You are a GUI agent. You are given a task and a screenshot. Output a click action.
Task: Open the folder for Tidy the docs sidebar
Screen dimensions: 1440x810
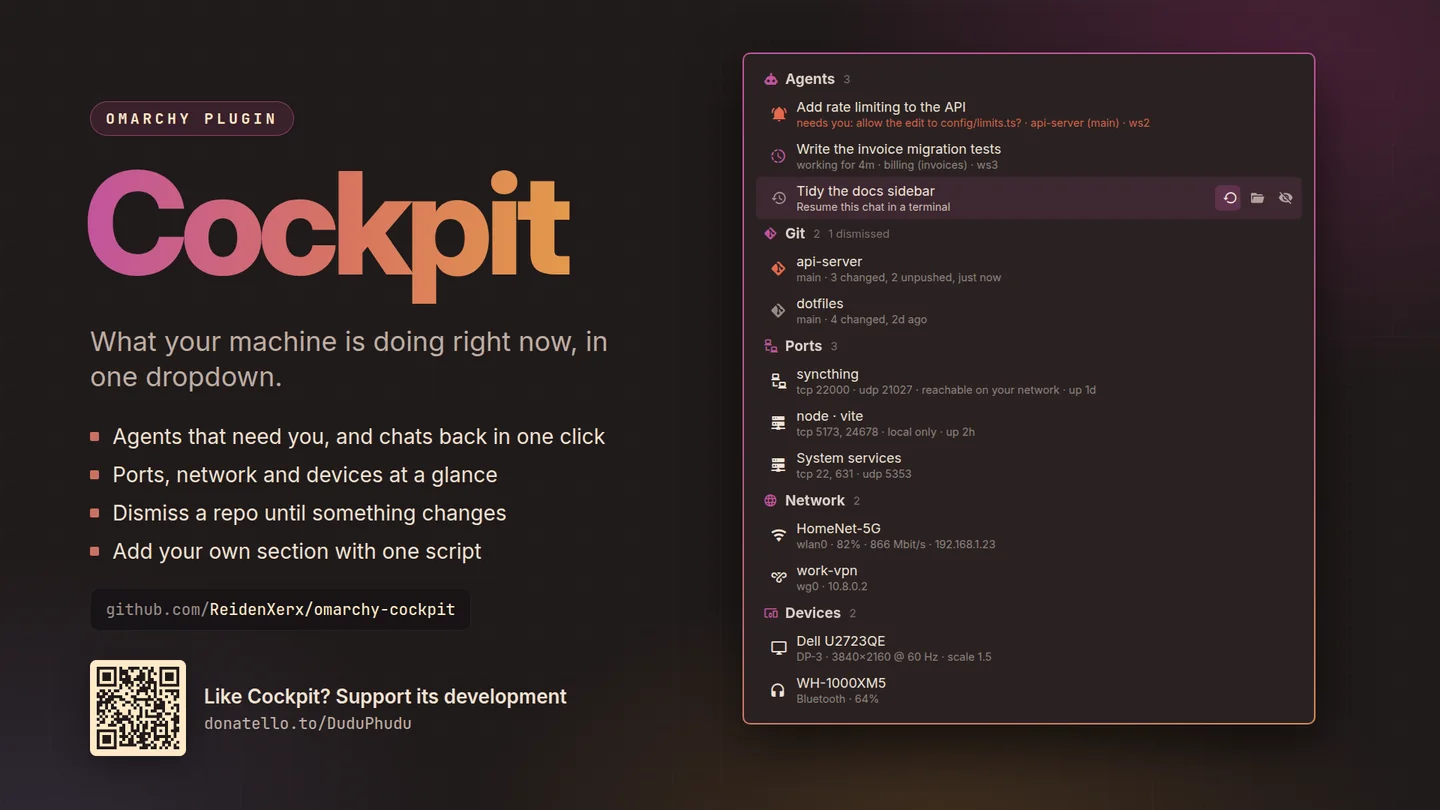[x=1257, y=198]
